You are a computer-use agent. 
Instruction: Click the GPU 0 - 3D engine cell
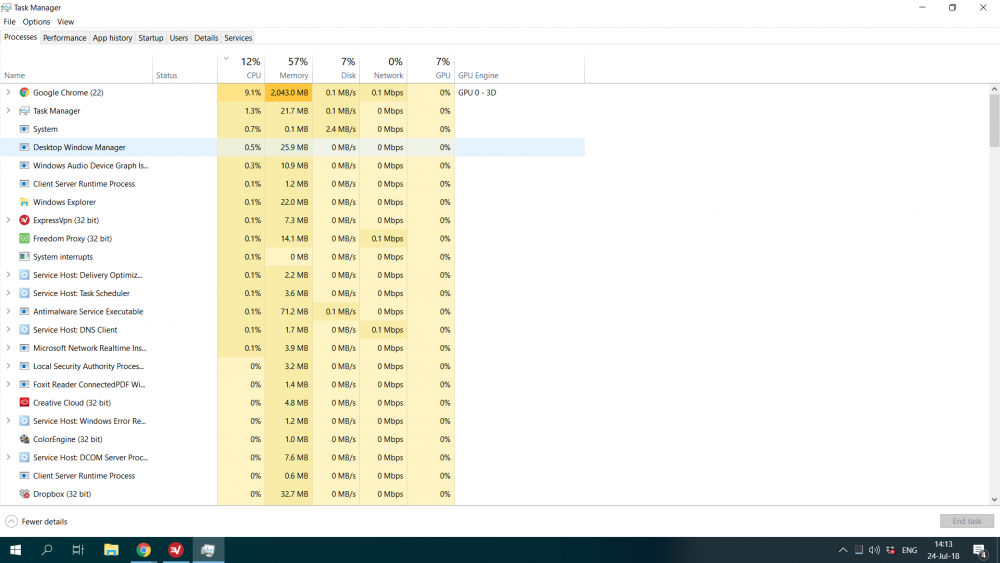(x=520, y=92)
